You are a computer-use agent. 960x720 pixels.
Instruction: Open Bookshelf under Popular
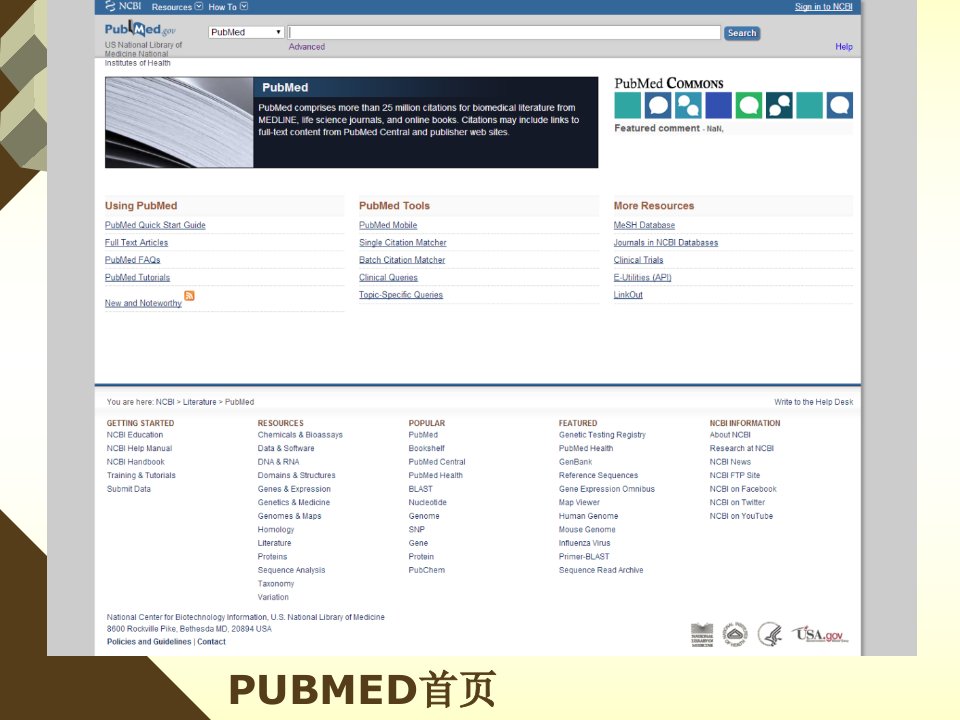[x=427, y=448]
